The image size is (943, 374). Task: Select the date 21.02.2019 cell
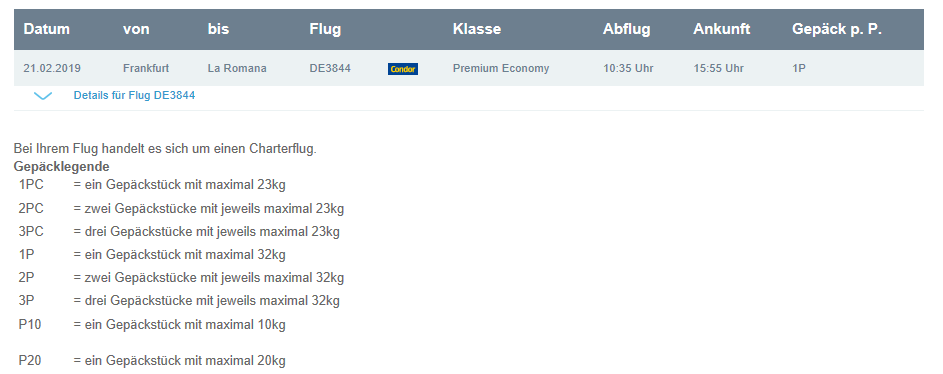pyautogui.click(x=52, y=69)
